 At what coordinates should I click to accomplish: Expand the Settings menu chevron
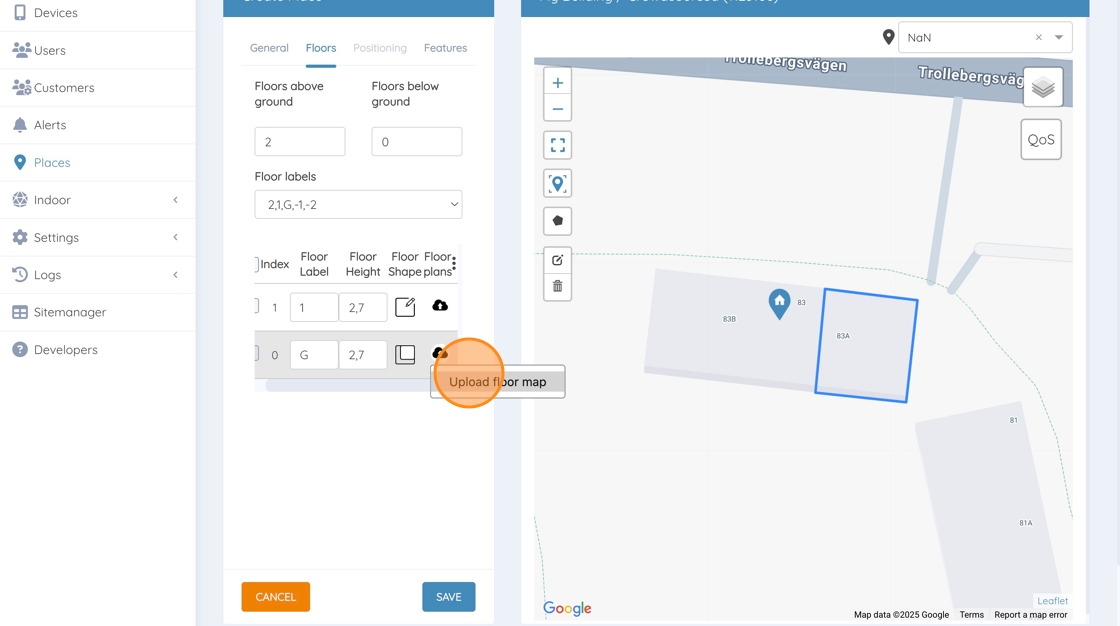[176, 237]
